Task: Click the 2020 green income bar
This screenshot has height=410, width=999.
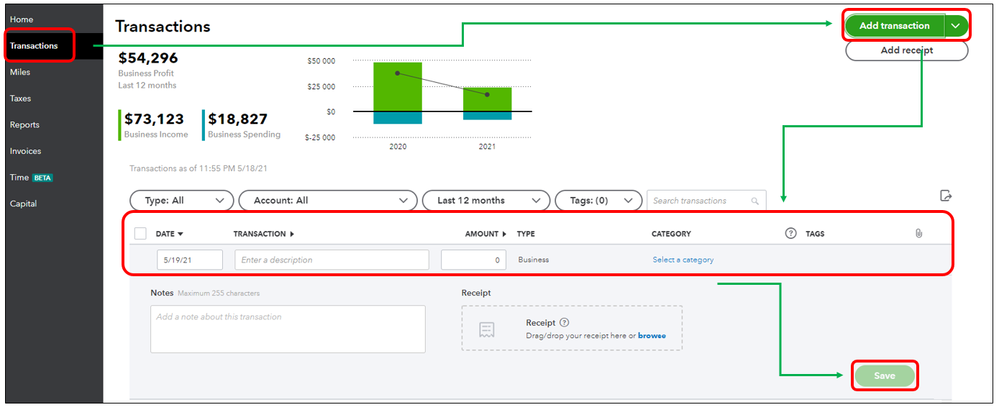Action: tap(398, 87)
